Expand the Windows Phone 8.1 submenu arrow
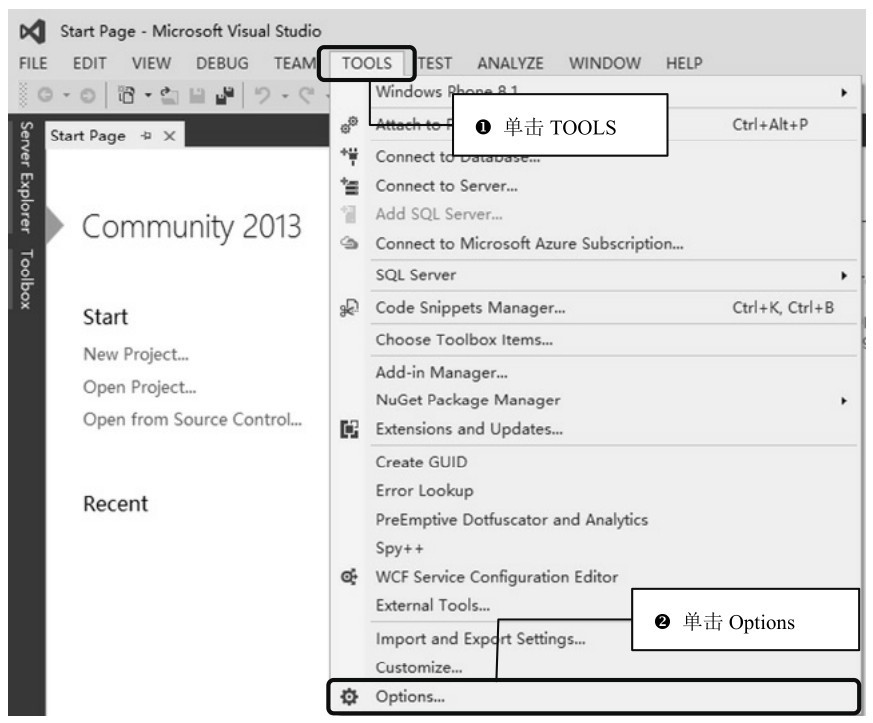 [844, 92]
